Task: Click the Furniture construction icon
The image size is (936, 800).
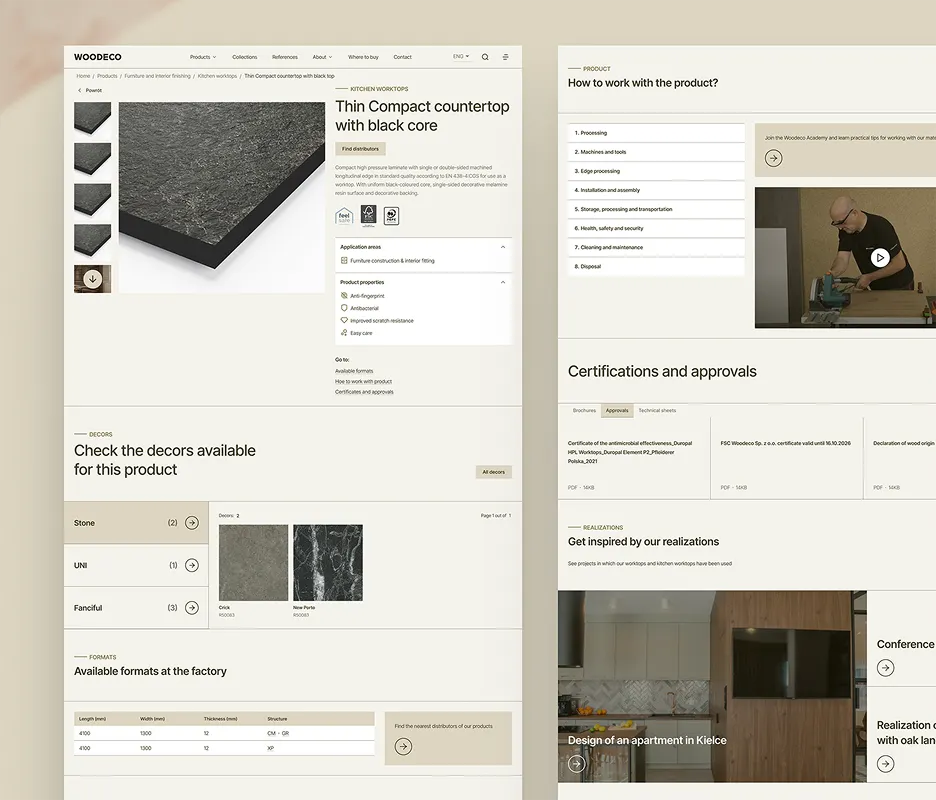Action: 344,260
